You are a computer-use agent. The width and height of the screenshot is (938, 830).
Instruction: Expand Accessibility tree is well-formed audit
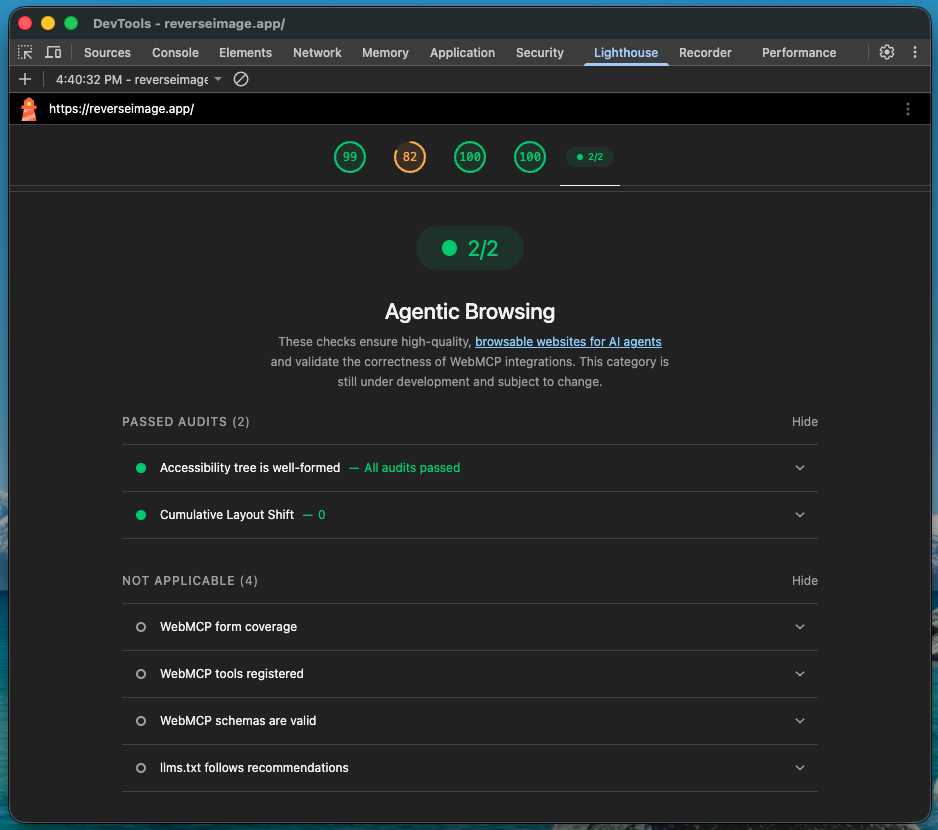pos(470,468)
